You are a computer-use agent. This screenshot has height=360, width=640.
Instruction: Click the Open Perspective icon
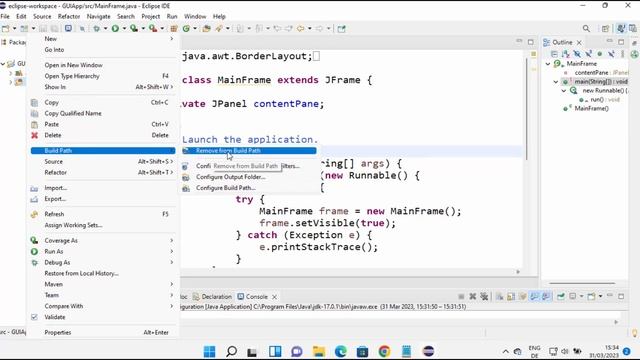point(605,29)
